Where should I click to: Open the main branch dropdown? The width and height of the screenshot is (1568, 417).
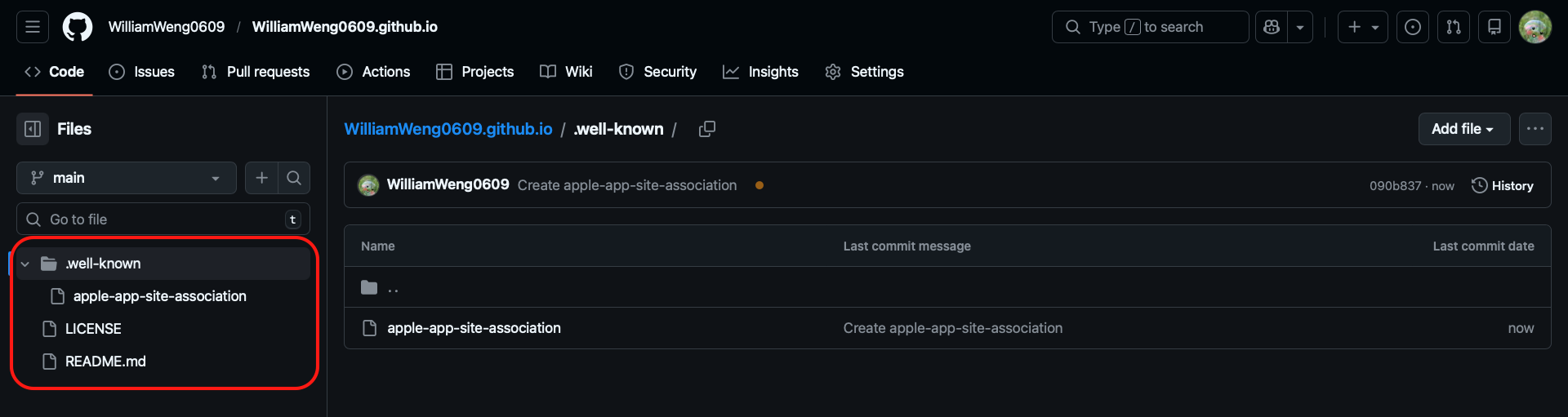(126, 178)
